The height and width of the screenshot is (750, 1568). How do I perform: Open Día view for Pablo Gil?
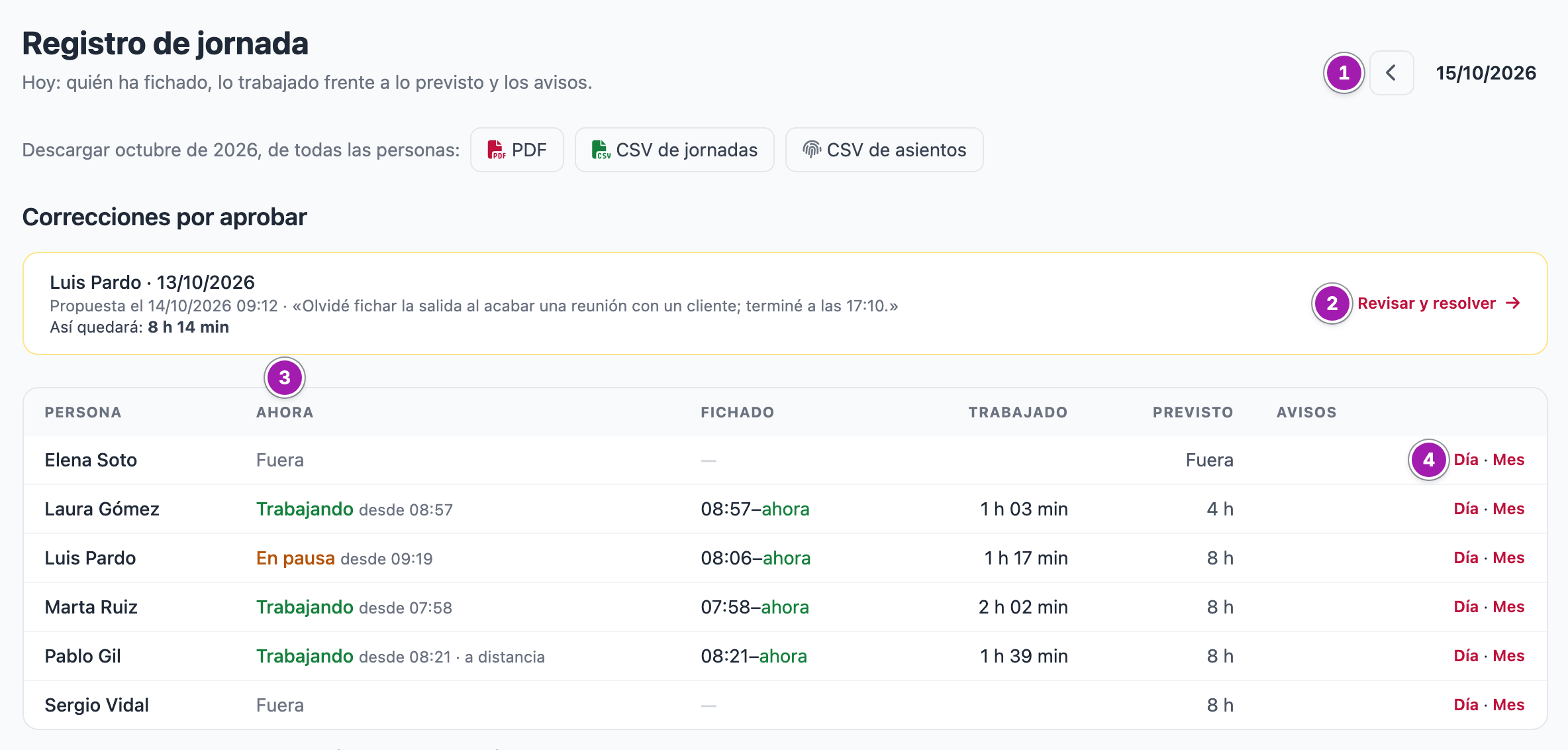point(1466,656)
